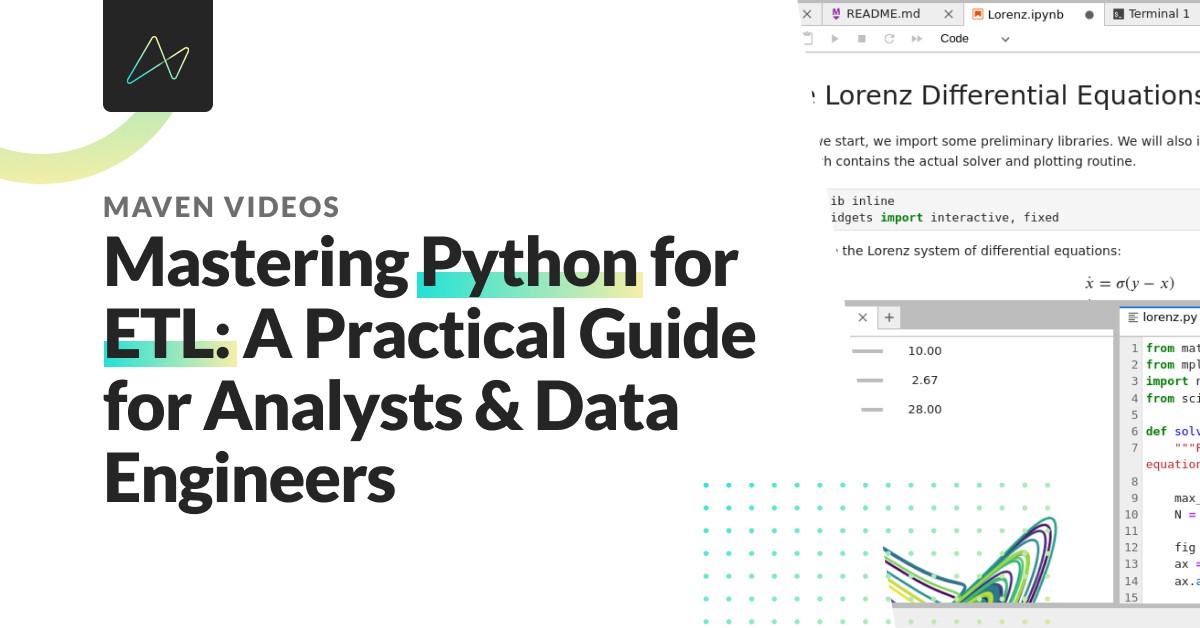Click the Markdown icon on the README.md tab
This screenshot has height=628, width=1200.
836,13
